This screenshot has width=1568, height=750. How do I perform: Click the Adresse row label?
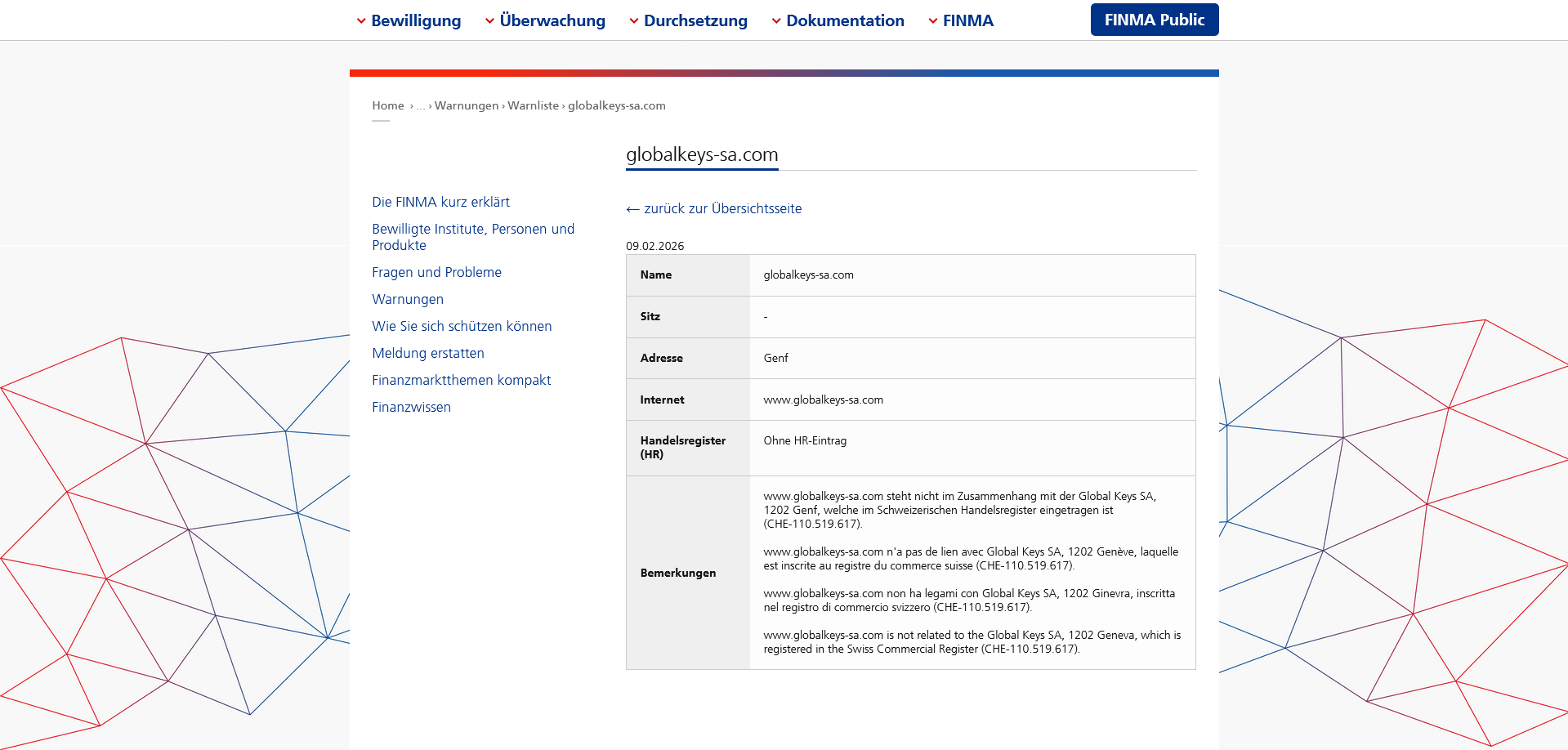point(662,358)
